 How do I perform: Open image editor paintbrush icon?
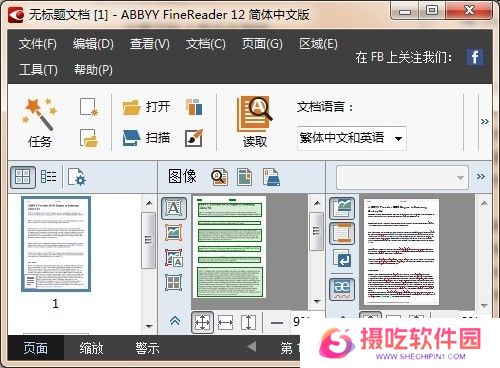click(x=194, y=138)
